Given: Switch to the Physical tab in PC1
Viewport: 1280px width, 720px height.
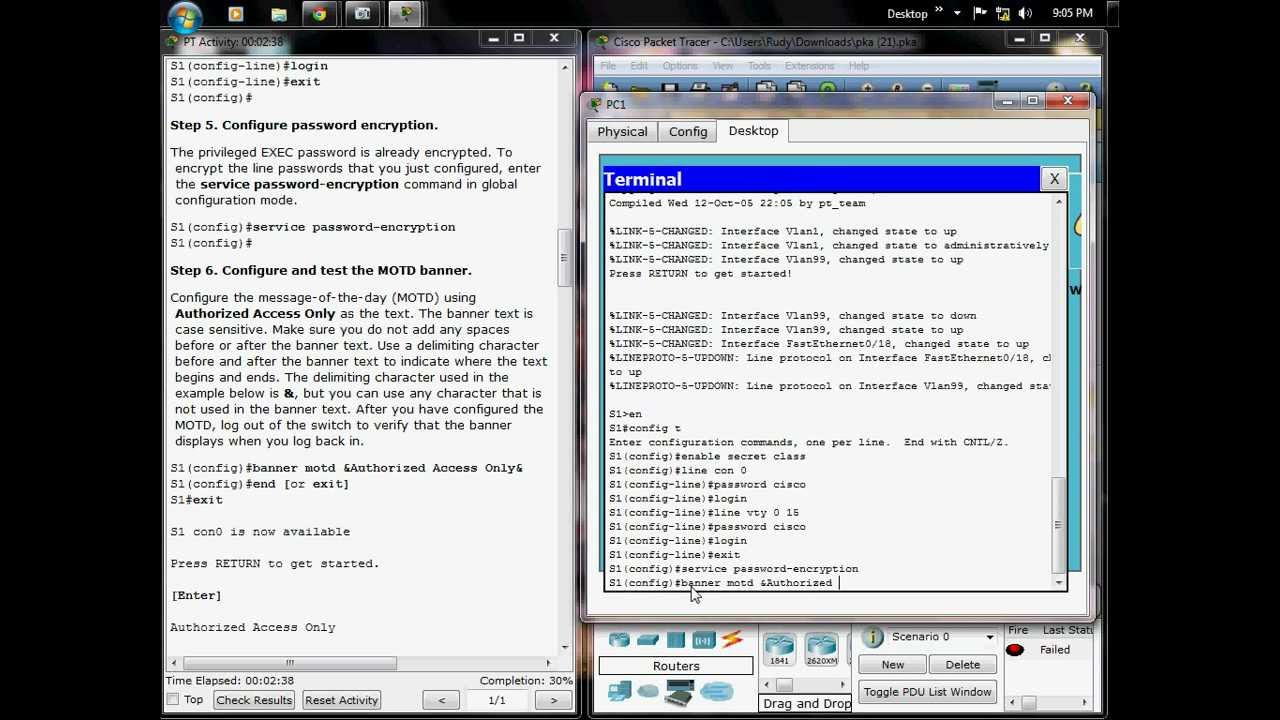Looking at the screenshot, I should [622, 132].
